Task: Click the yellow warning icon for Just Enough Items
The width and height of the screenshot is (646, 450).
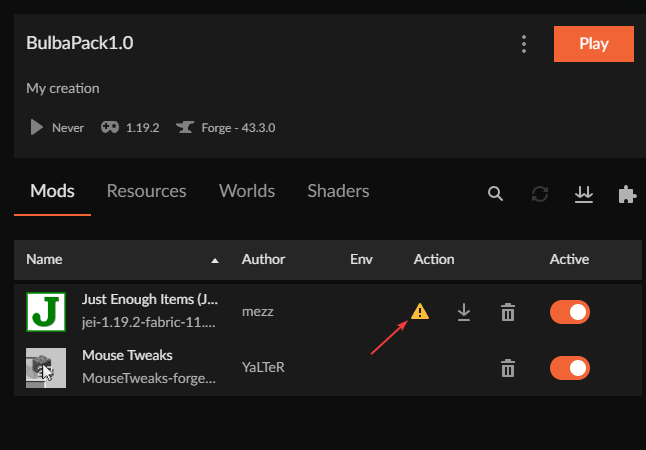Action: pos(420,312)
